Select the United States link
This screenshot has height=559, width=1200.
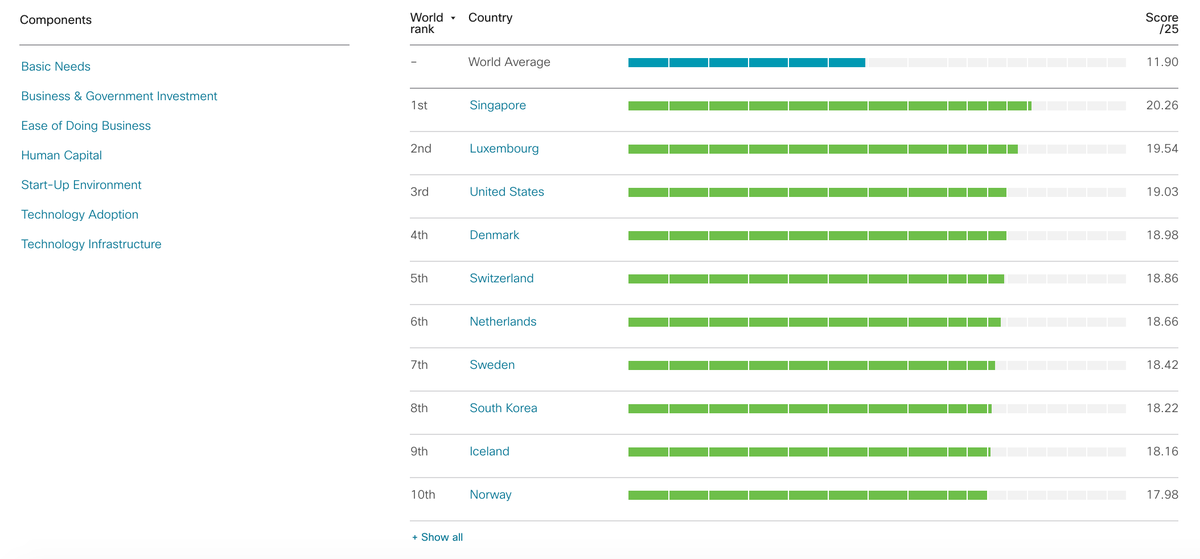pos(507,191)
